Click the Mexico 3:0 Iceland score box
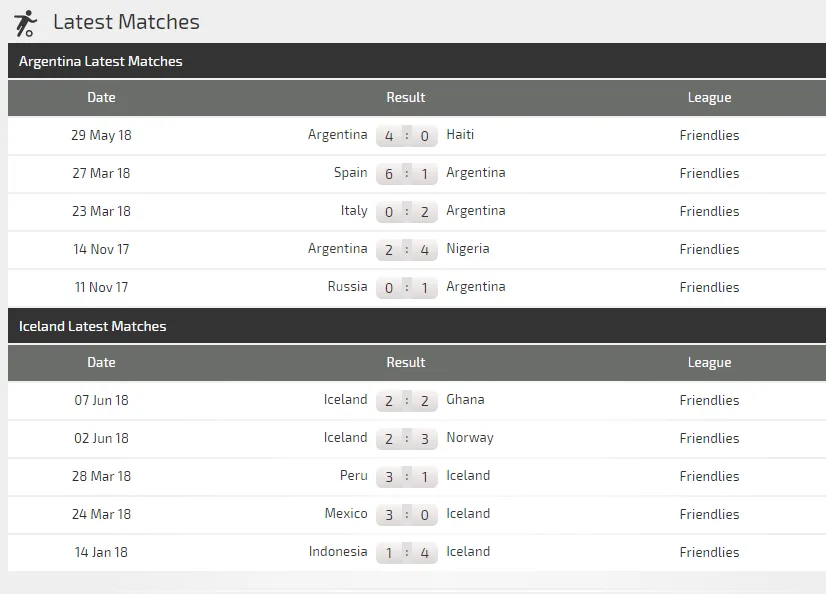 click(406, 515)
